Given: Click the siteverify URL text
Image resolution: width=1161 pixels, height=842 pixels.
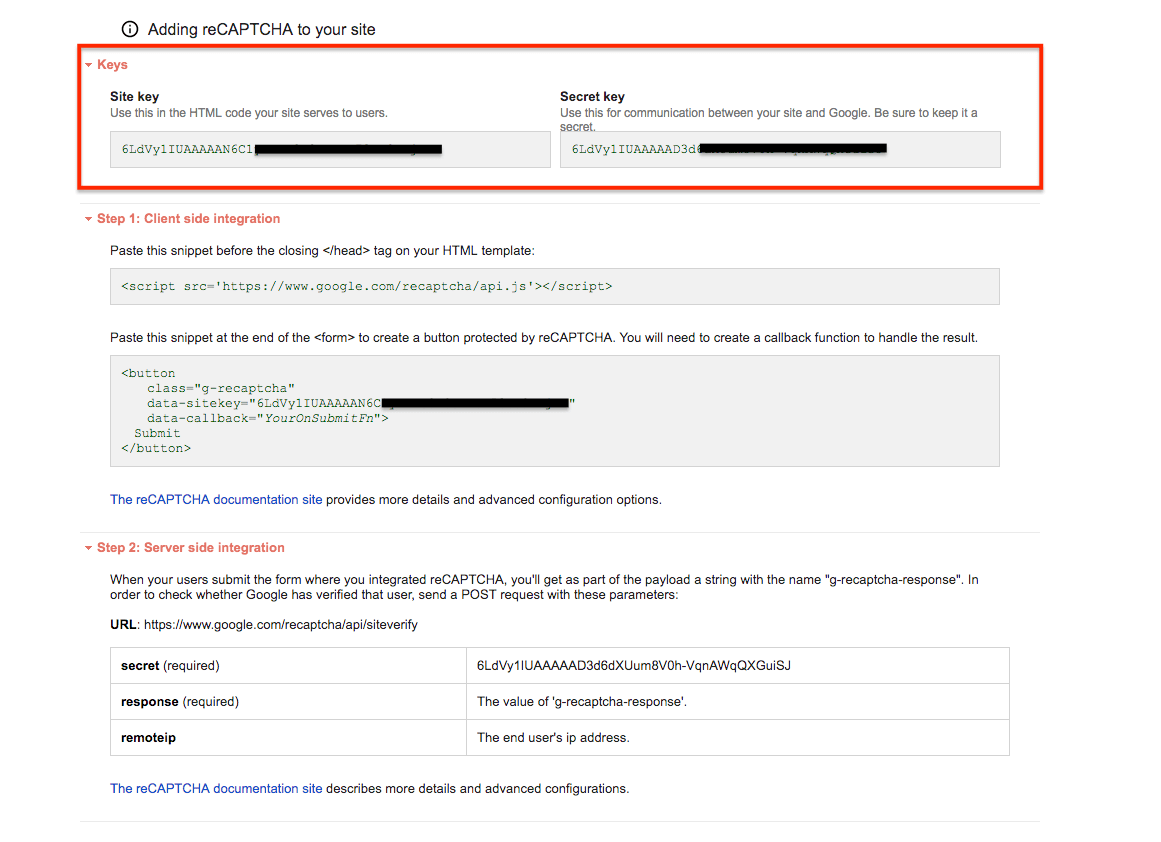Looking at the screenshot, I should click(x=280, y=624).
